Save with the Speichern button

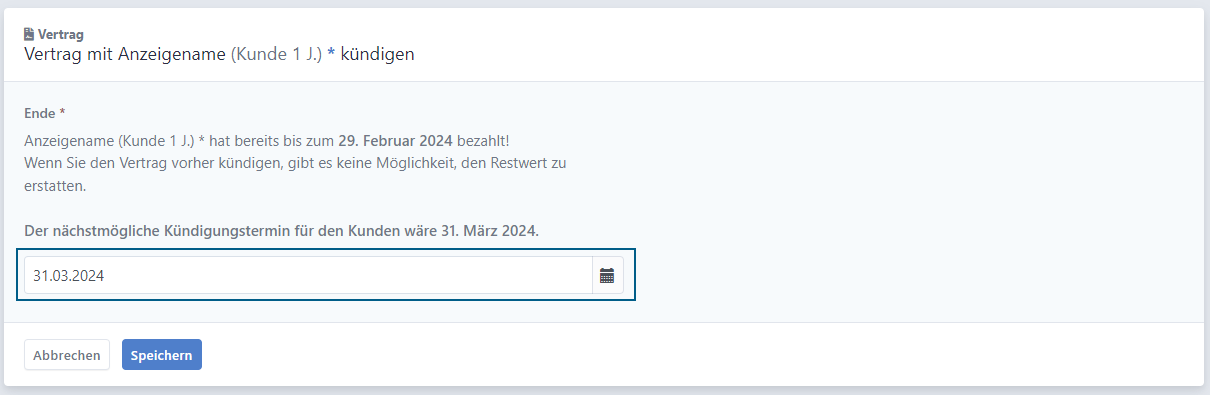pos(162,355)
